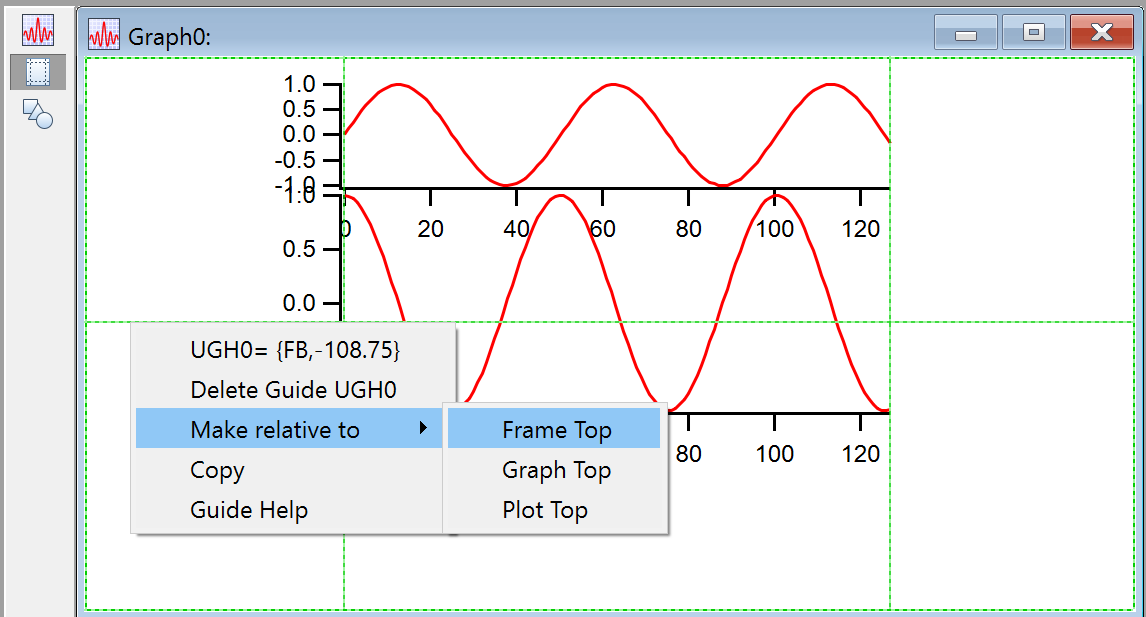This screenshot has height=617, width=1146.
Task: Maximize the Graph0 window
Action: (1033, 33)
